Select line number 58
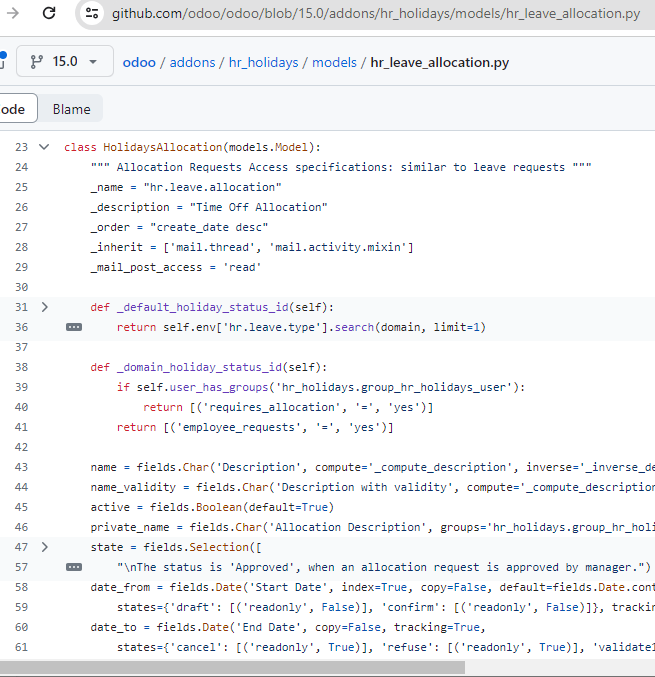 coord(21,587)
